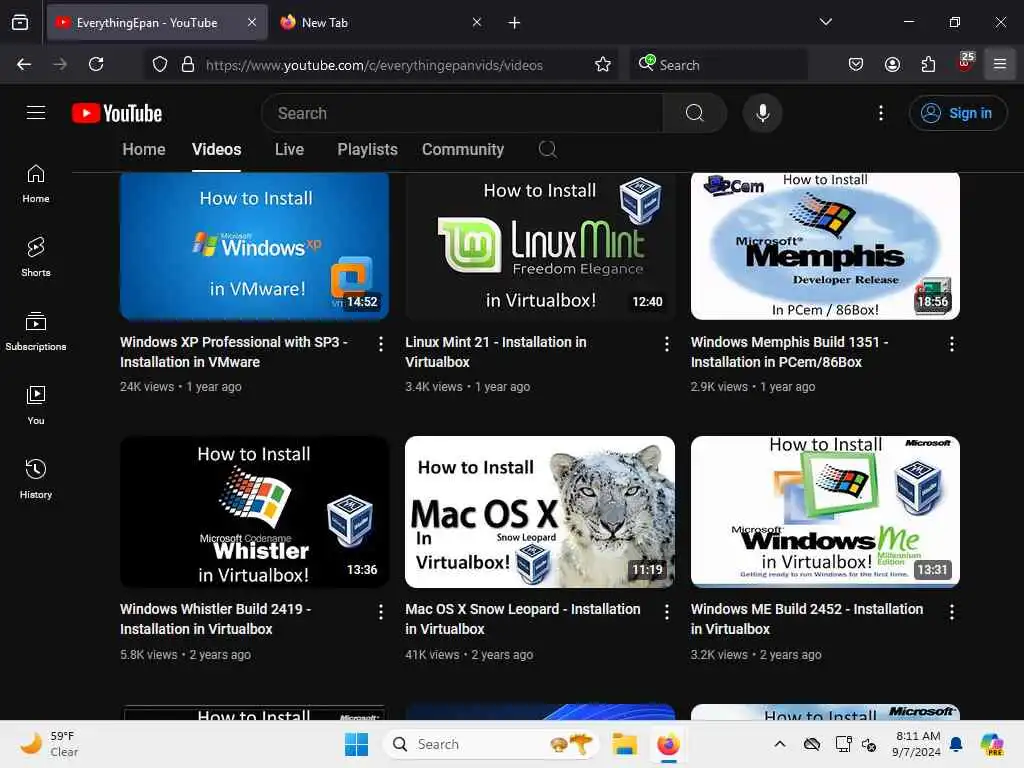
Task: Open action menu for Snow Leopard video
Action: click(666, 612)
